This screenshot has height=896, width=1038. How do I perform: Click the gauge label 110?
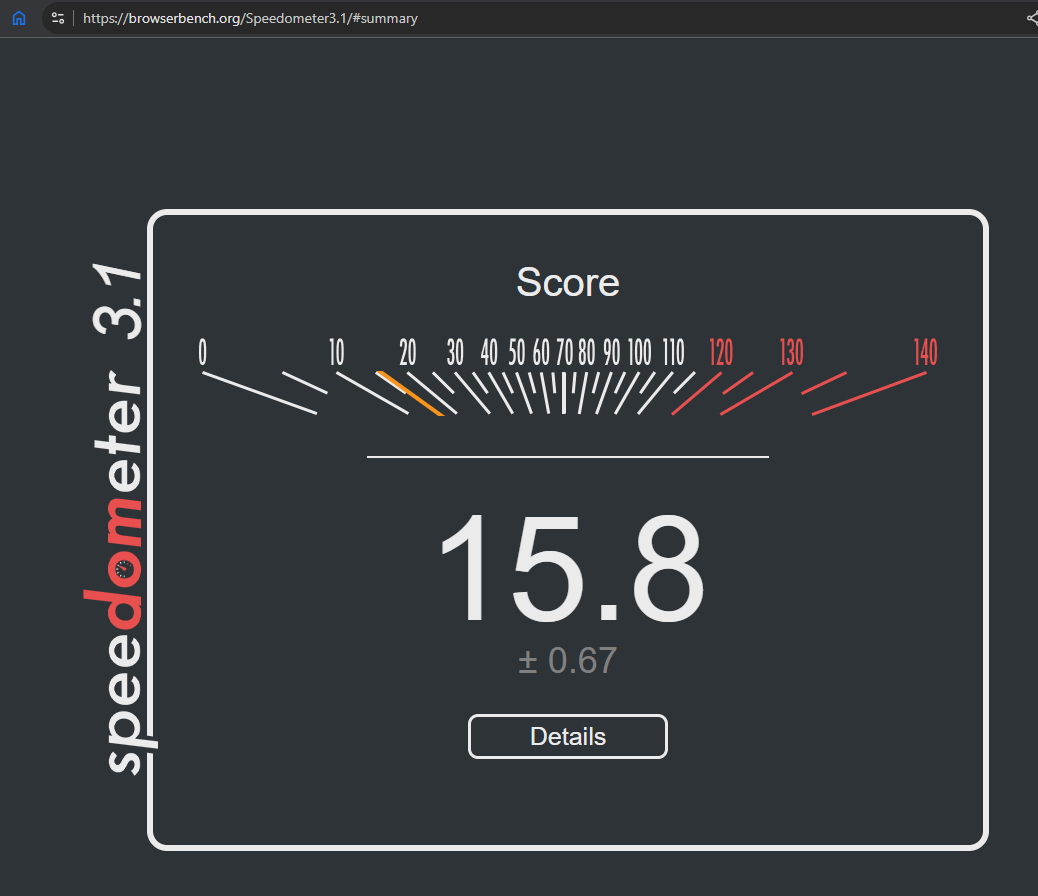tap(673, 352)
